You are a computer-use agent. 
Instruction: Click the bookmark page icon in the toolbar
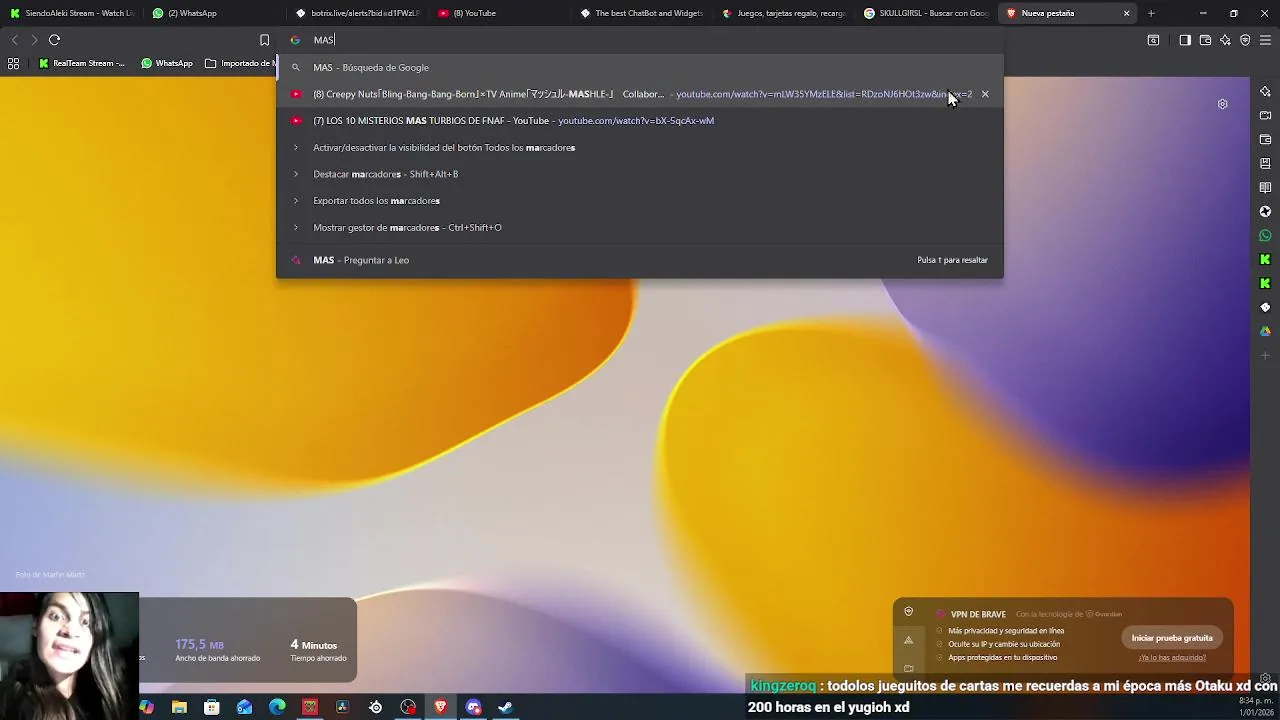point(264,40)
